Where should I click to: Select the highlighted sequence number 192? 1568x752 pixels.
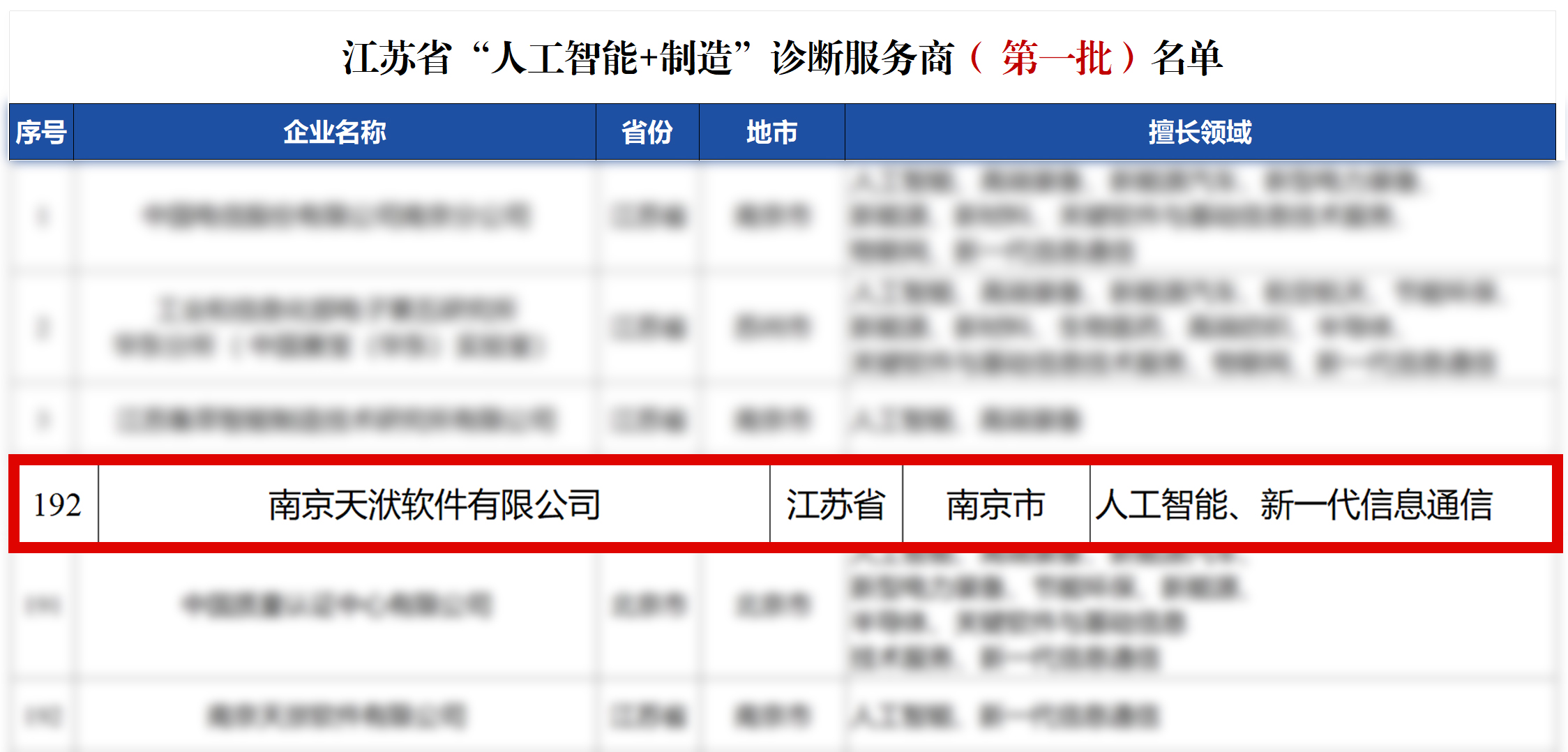[x=58, y=504]
